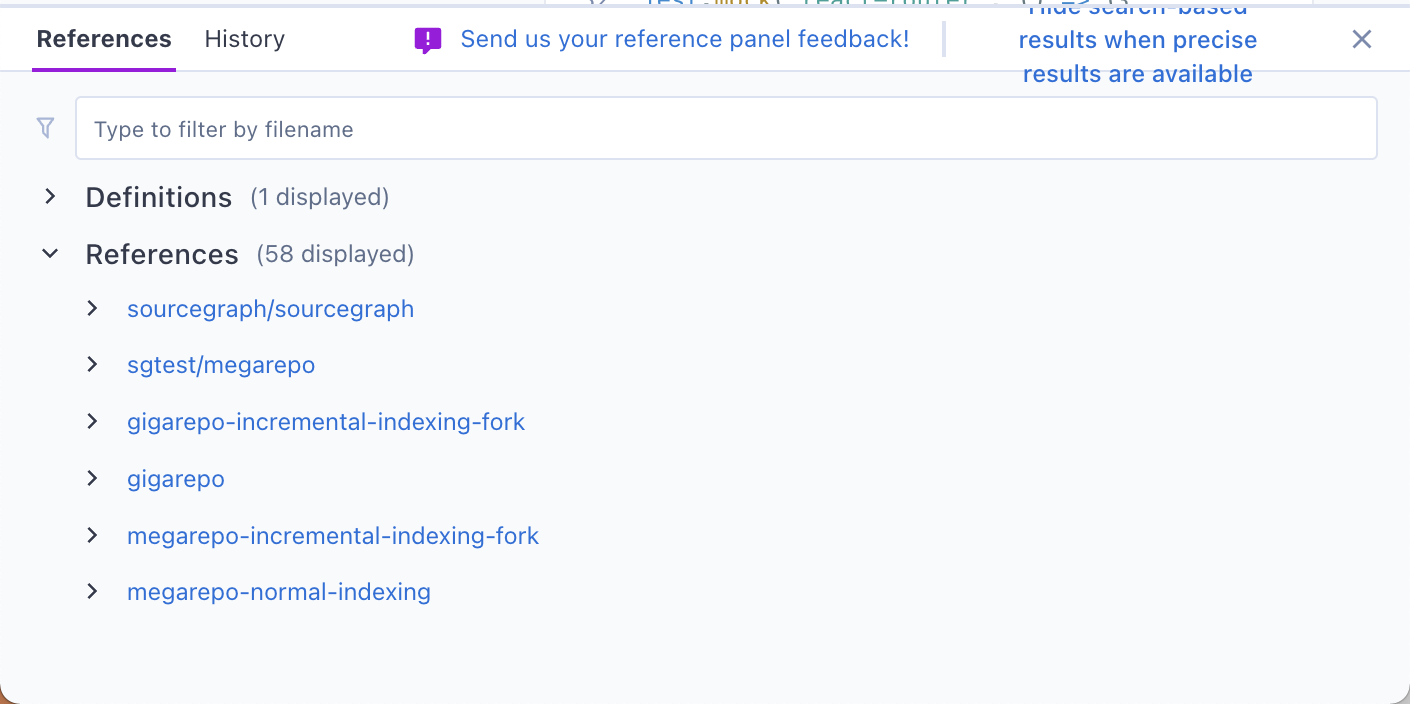Close the references panel
This screenshot has height=704, width=1410.
(1361, 39)
